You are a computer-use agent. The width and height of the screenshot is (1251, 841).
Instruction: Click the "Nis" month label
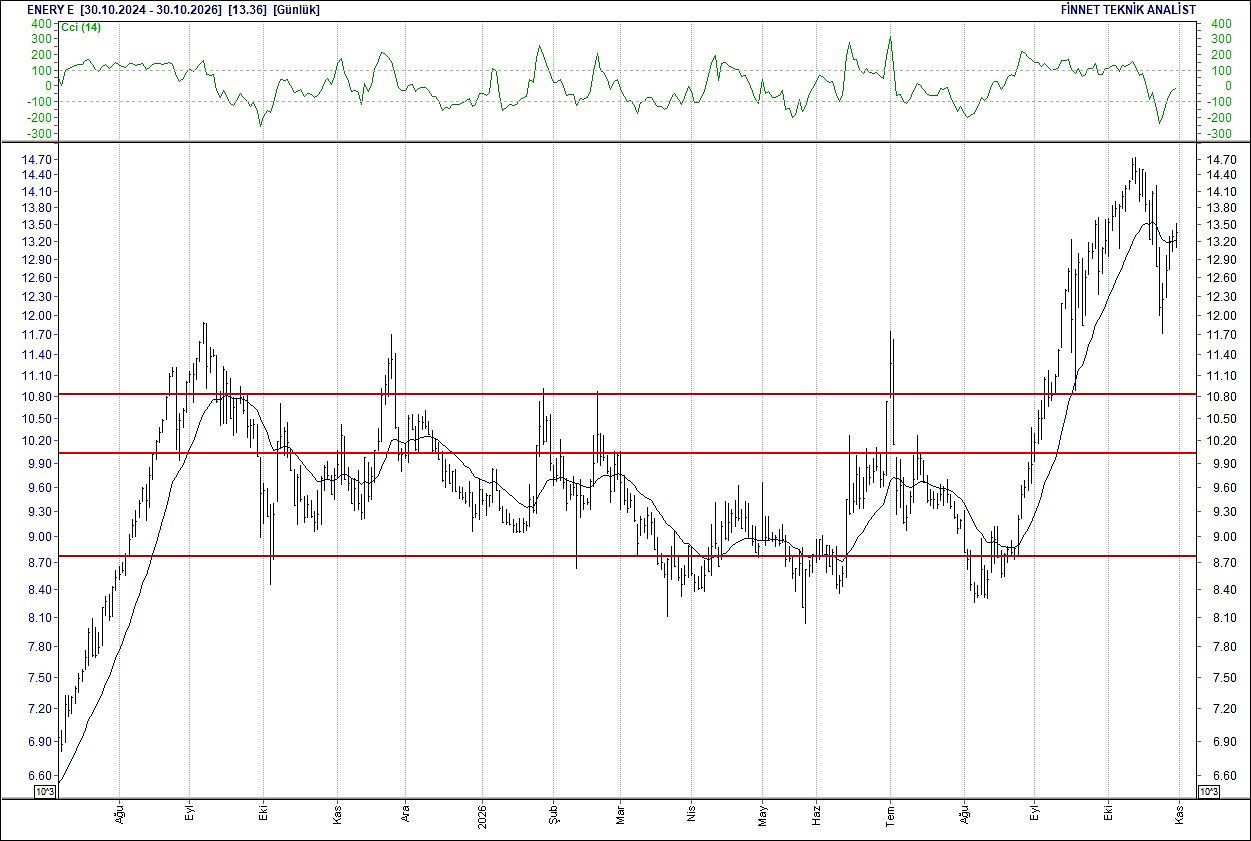690,812
